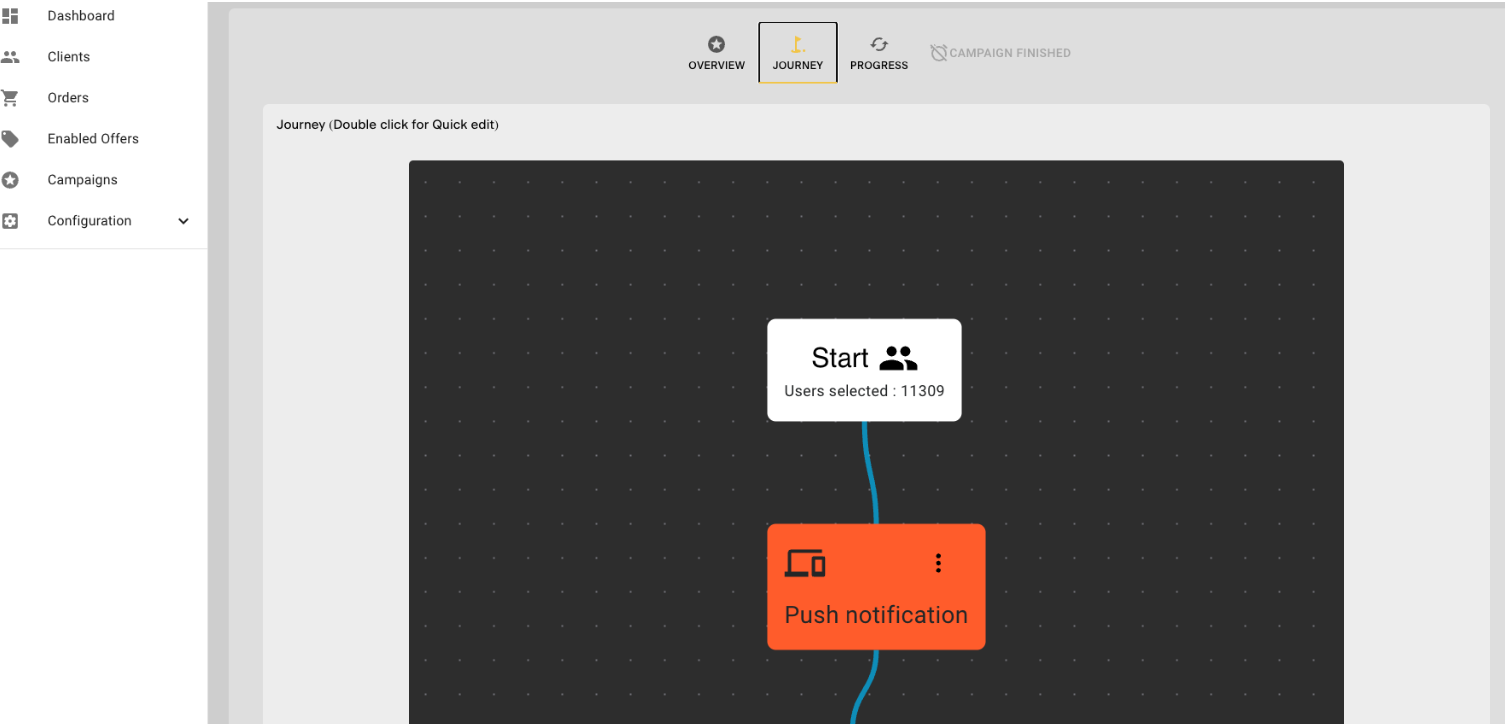Screen dimensions: 1505x724
Task: Select the Journey tab
Action: [797, 53]
